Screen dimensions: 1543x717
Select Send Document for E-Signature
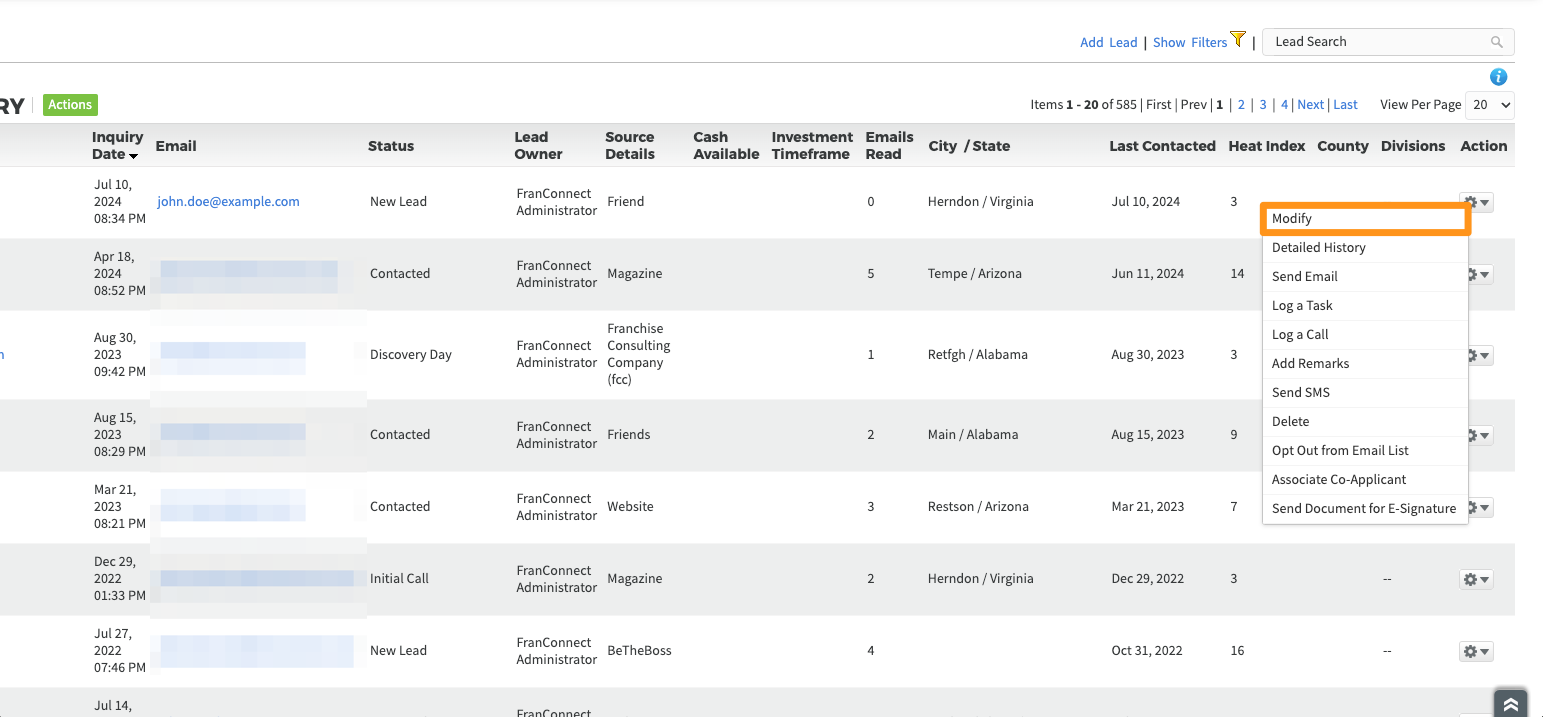tap(1363, 509)
